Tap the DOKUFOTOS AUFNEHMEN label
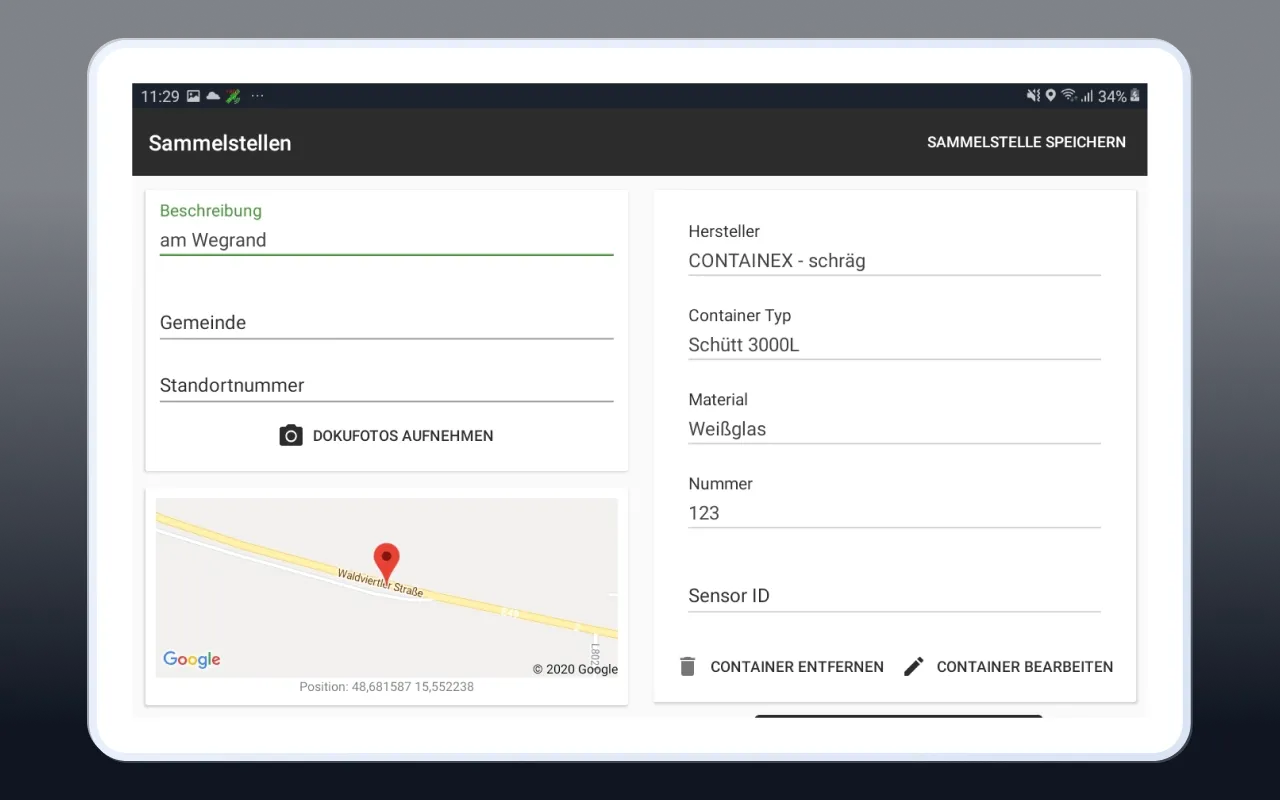Viewport: 1280px width, 800px height. pos(403,436)
